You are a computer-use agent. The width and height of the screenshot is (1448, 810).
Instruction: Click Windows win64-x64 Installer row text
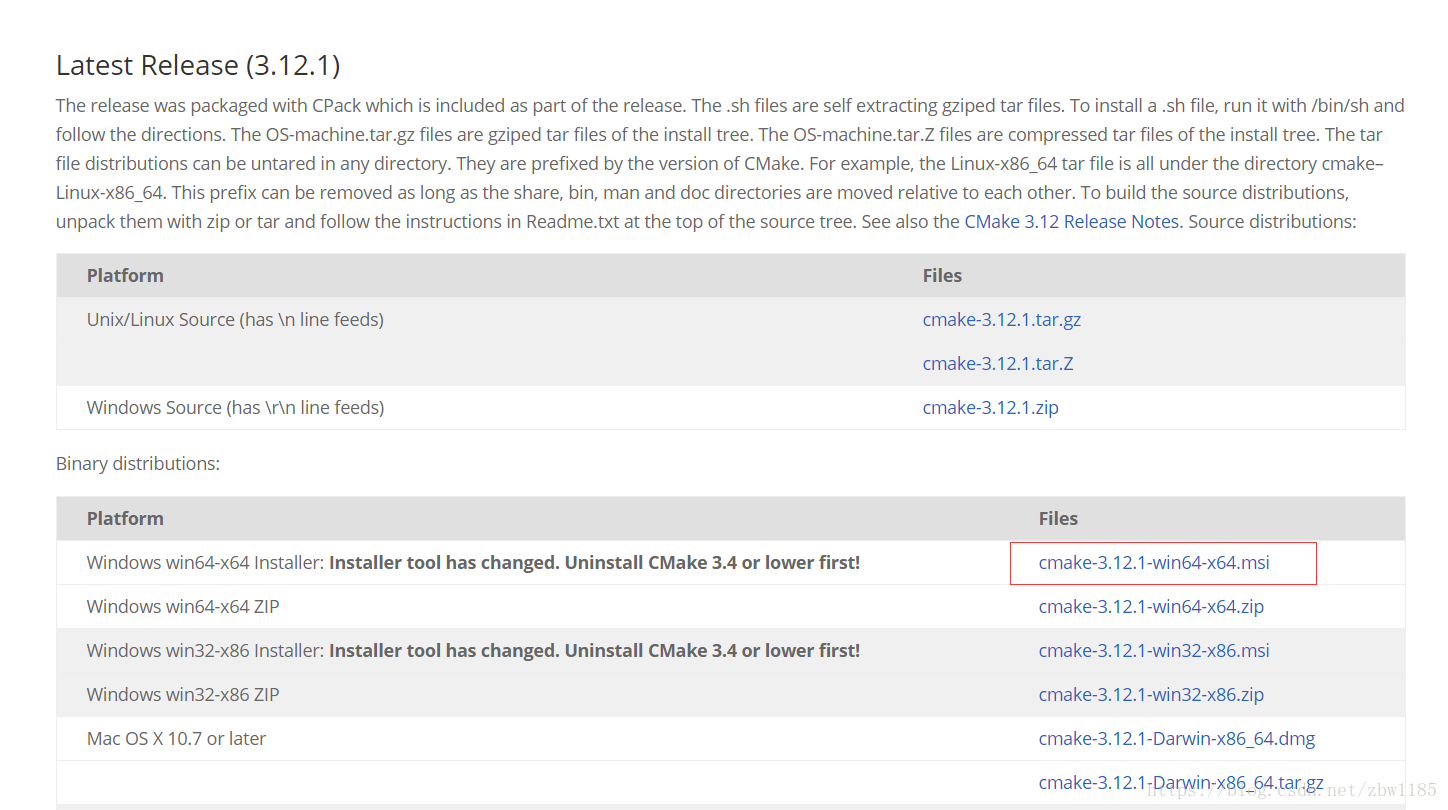tap(473, 563)
